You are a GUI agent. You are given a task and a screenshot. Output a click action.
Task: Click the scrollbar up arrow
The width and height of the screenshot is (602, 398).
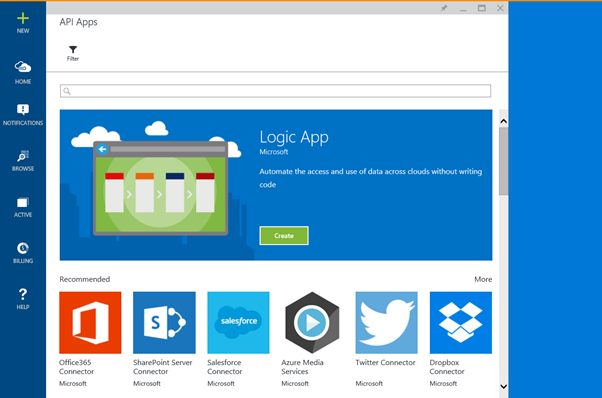coord(503,121)
